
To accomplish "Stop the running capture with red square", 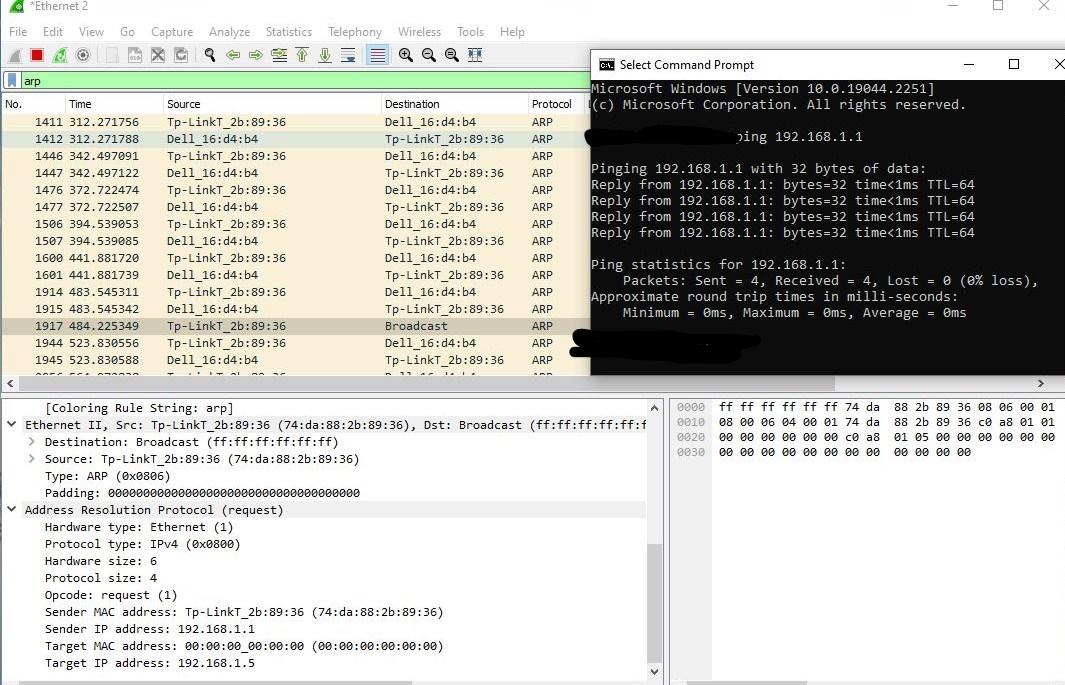I will pyautogui.click(x=37, y=56).
